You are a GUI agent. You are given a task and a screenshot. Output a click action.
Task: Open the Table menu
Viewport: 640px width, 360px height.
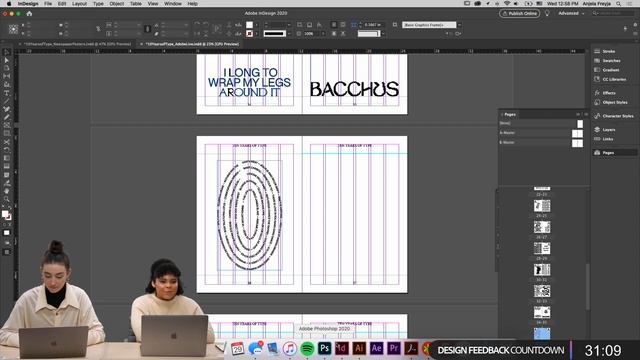click(136, 4)
